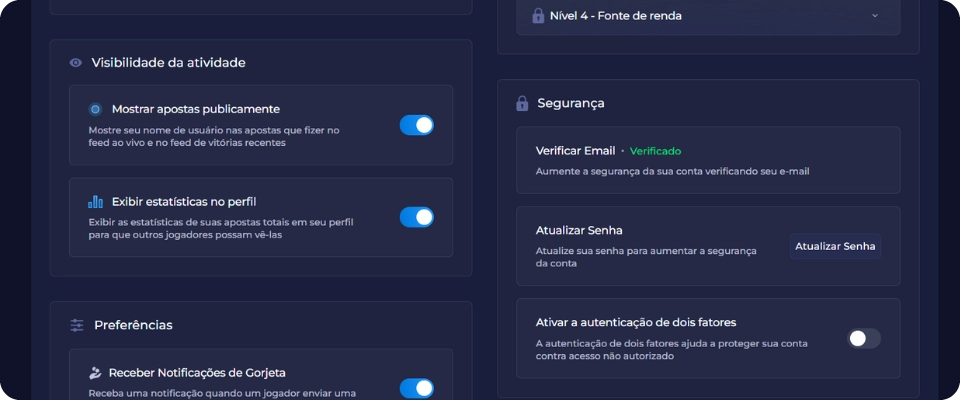Click the bar chart icon for Exibir estatísticas
The height and width of the screenshot is (400, 960).
96,202
